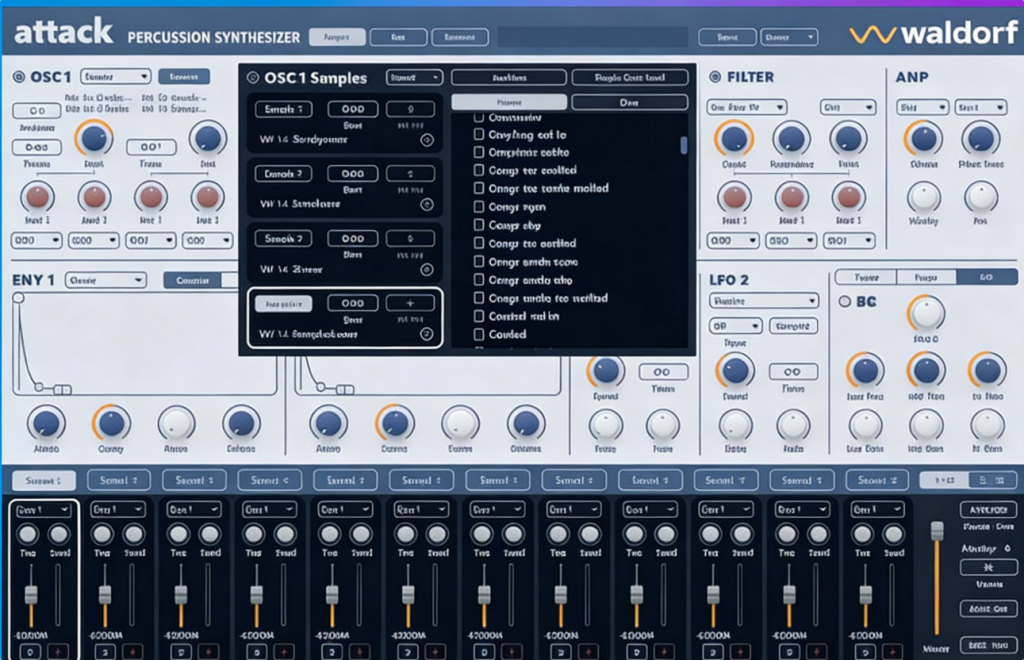Tick the 'Couded' checkbox in the sample list

[479, 334]
